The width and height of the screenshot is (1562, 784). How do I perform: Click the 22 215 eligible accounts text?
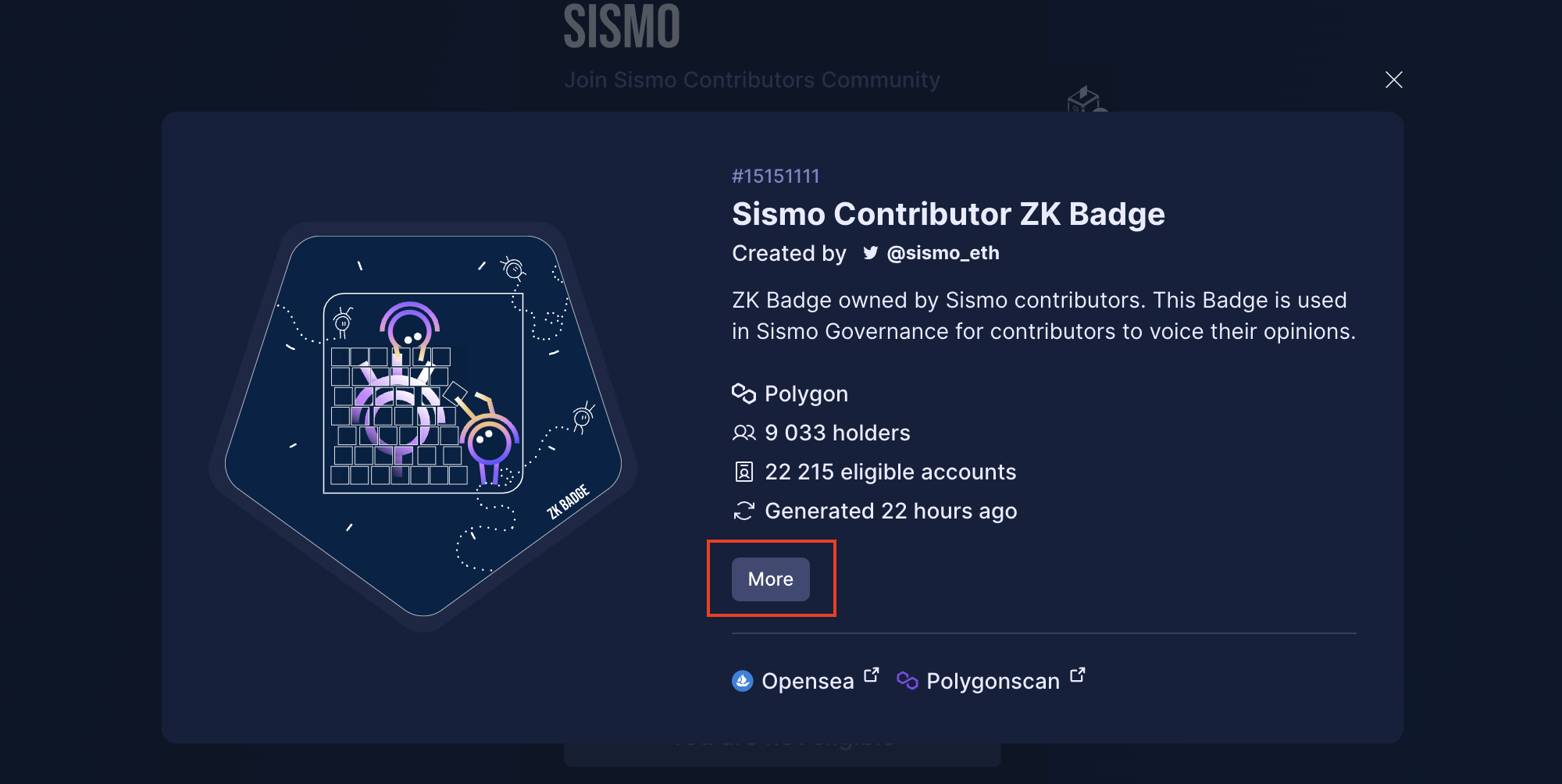click(890, 472)
